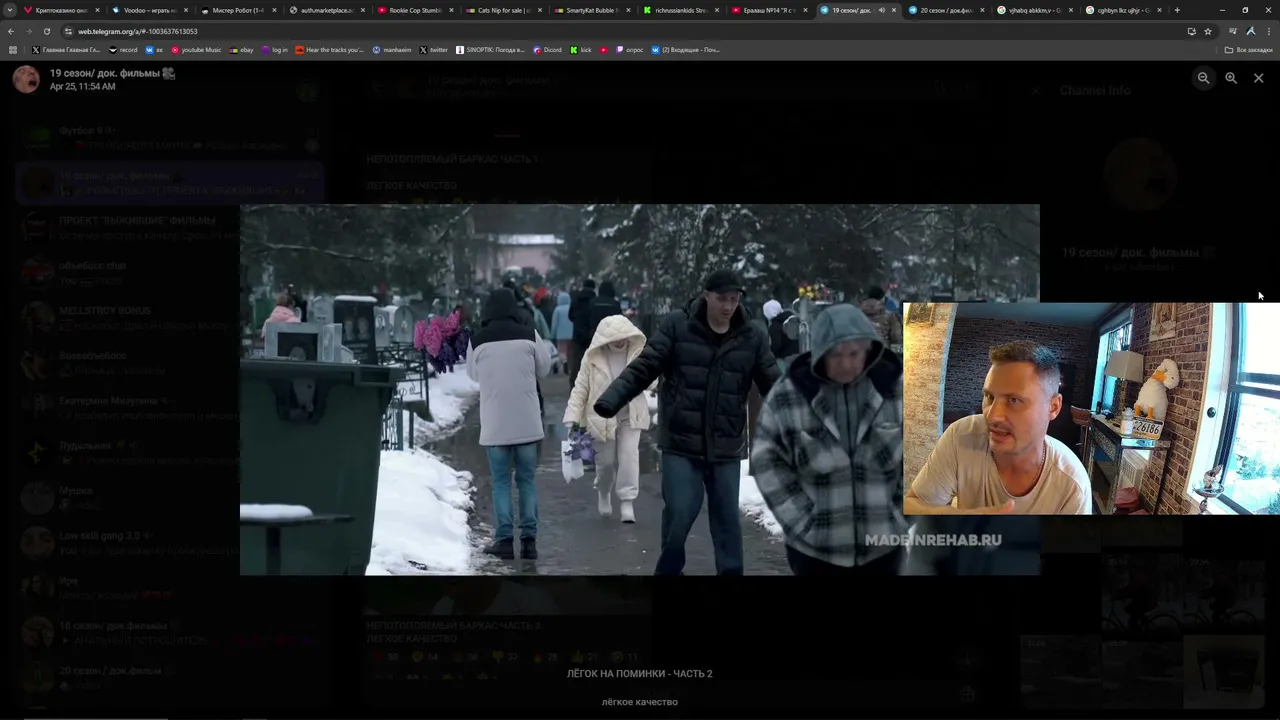Switch to the 20 сезон / док.фильмы tab

(946, 10)
